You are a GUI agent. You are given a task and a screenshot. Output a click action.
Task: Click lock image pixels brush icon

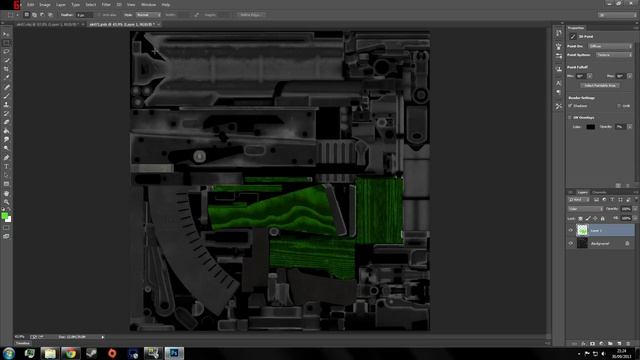[x=588, y=219]
